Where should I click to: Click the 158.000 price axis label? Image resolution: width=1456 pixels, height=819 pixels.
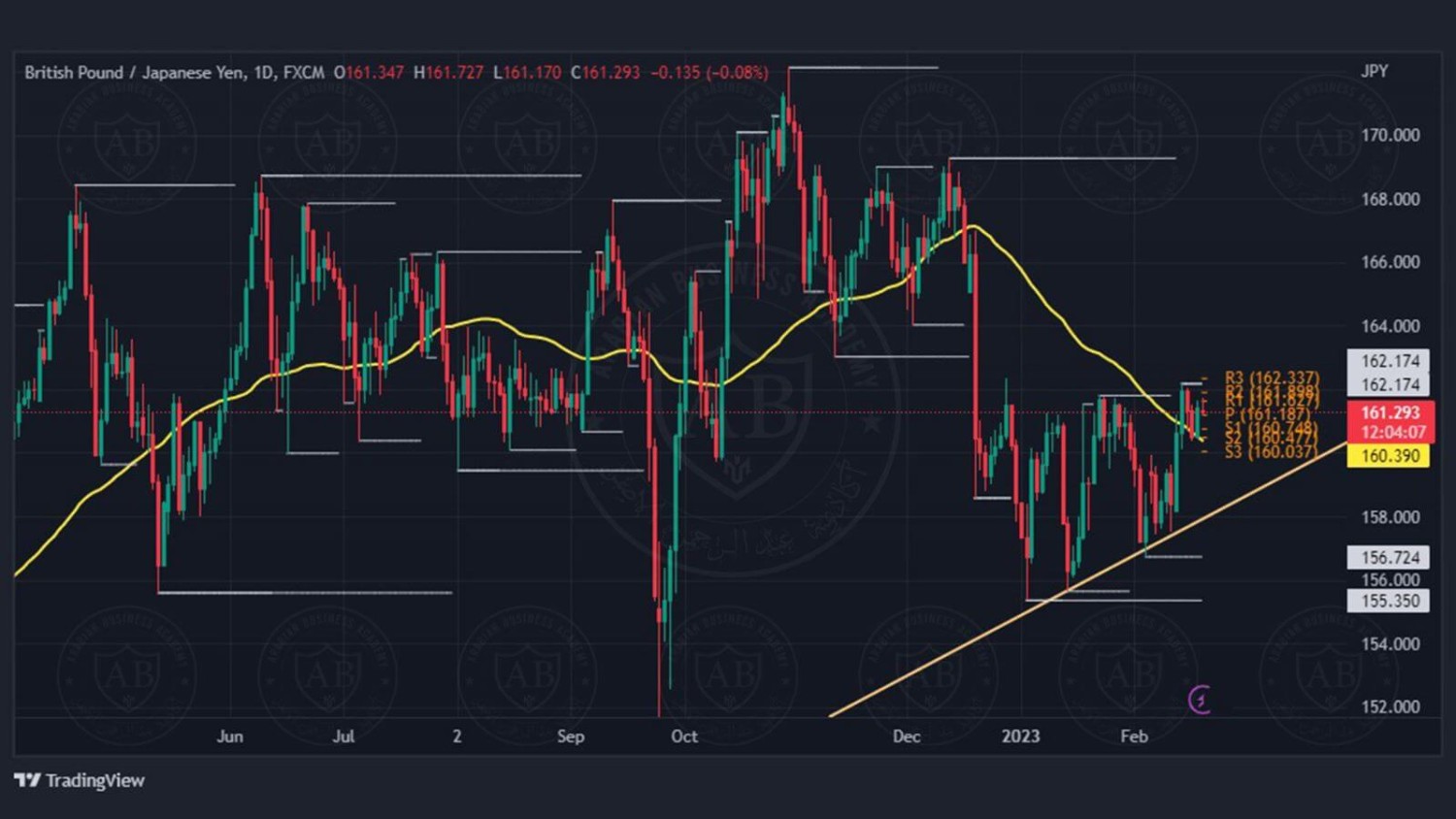click(x=1390, y=517)
